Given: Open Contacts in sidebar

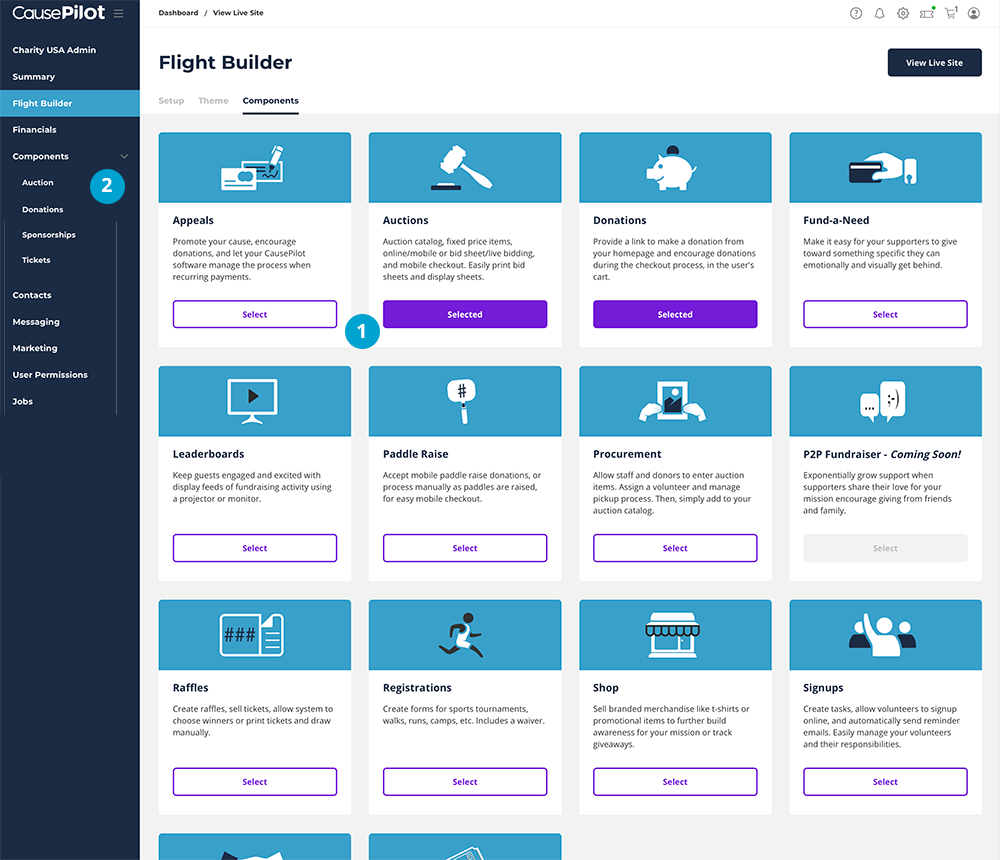Looking at the screenshot, I should 32,295.
